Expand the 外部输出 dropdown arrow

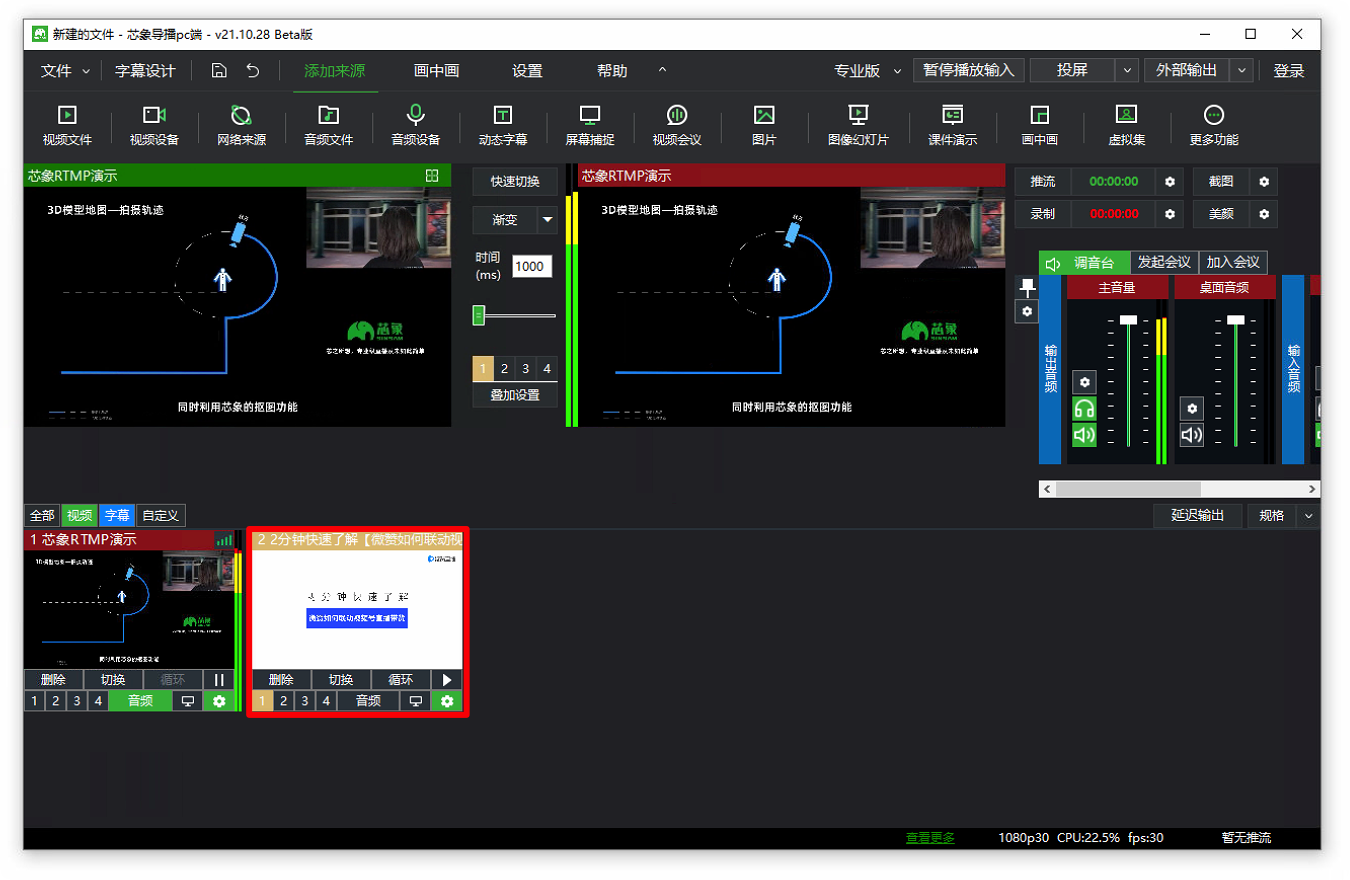[1242, 70]
